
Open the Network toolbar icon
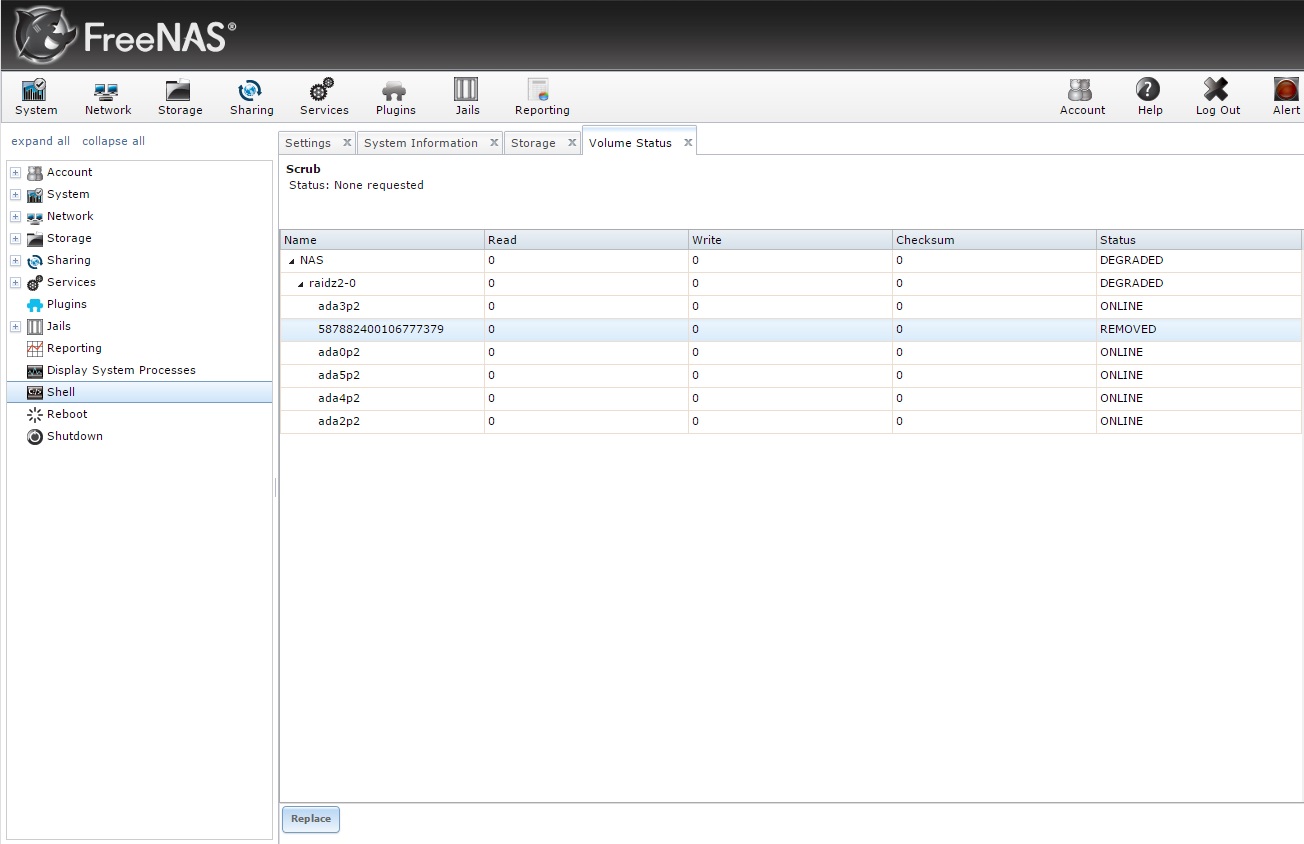click(x=108, y=97)
